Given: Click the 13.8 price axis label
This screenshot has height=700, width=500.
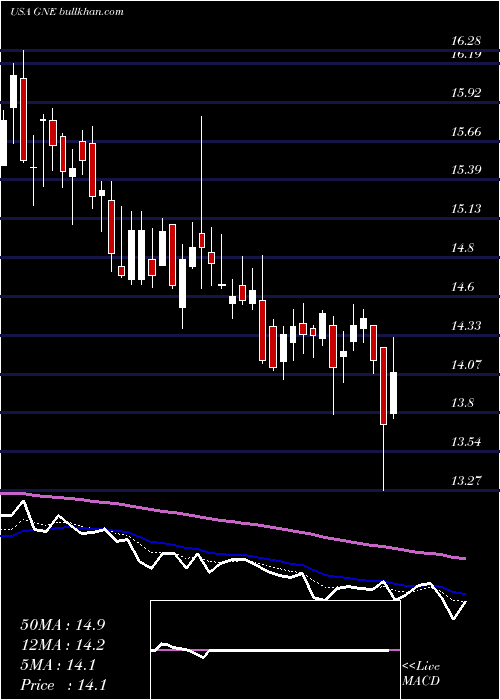Looking at the screenshot, I should [462, 403].
